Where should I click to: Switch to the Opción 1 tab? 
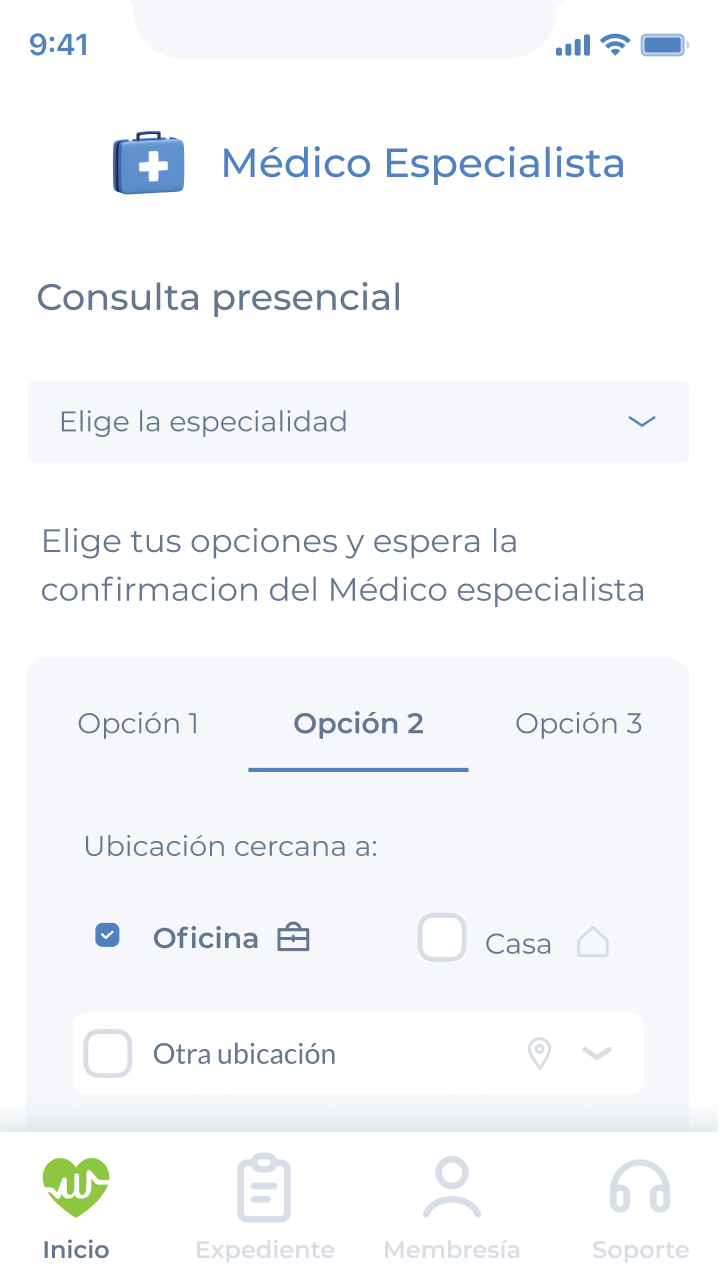138,723
